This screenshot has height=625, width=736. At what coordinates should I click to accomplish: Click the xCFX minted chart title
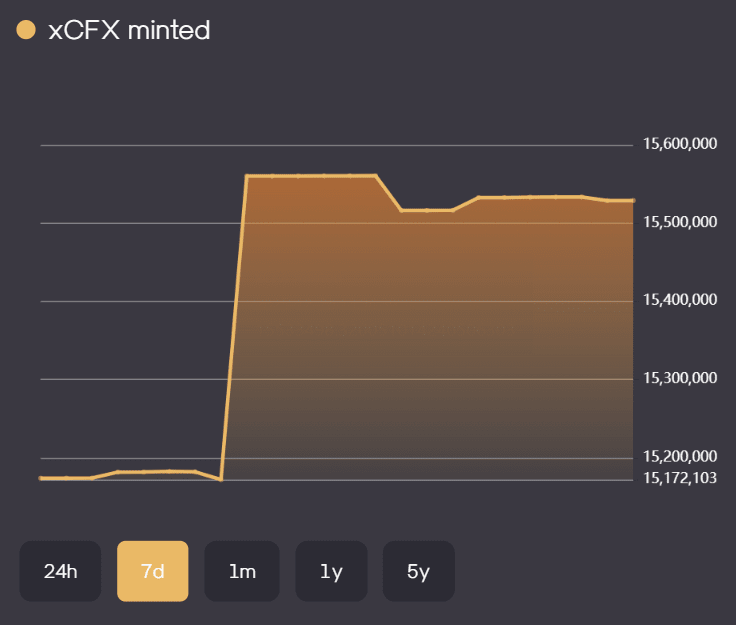[x=129, y=31]
